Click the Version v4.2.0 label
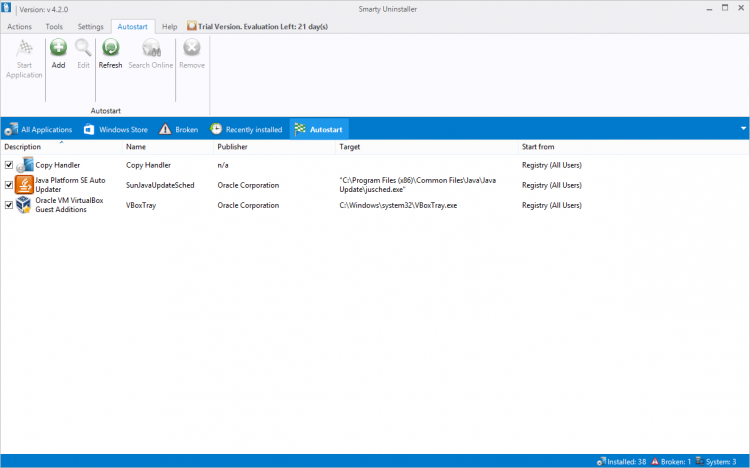 pyautogui.click(x=44, y=10)
